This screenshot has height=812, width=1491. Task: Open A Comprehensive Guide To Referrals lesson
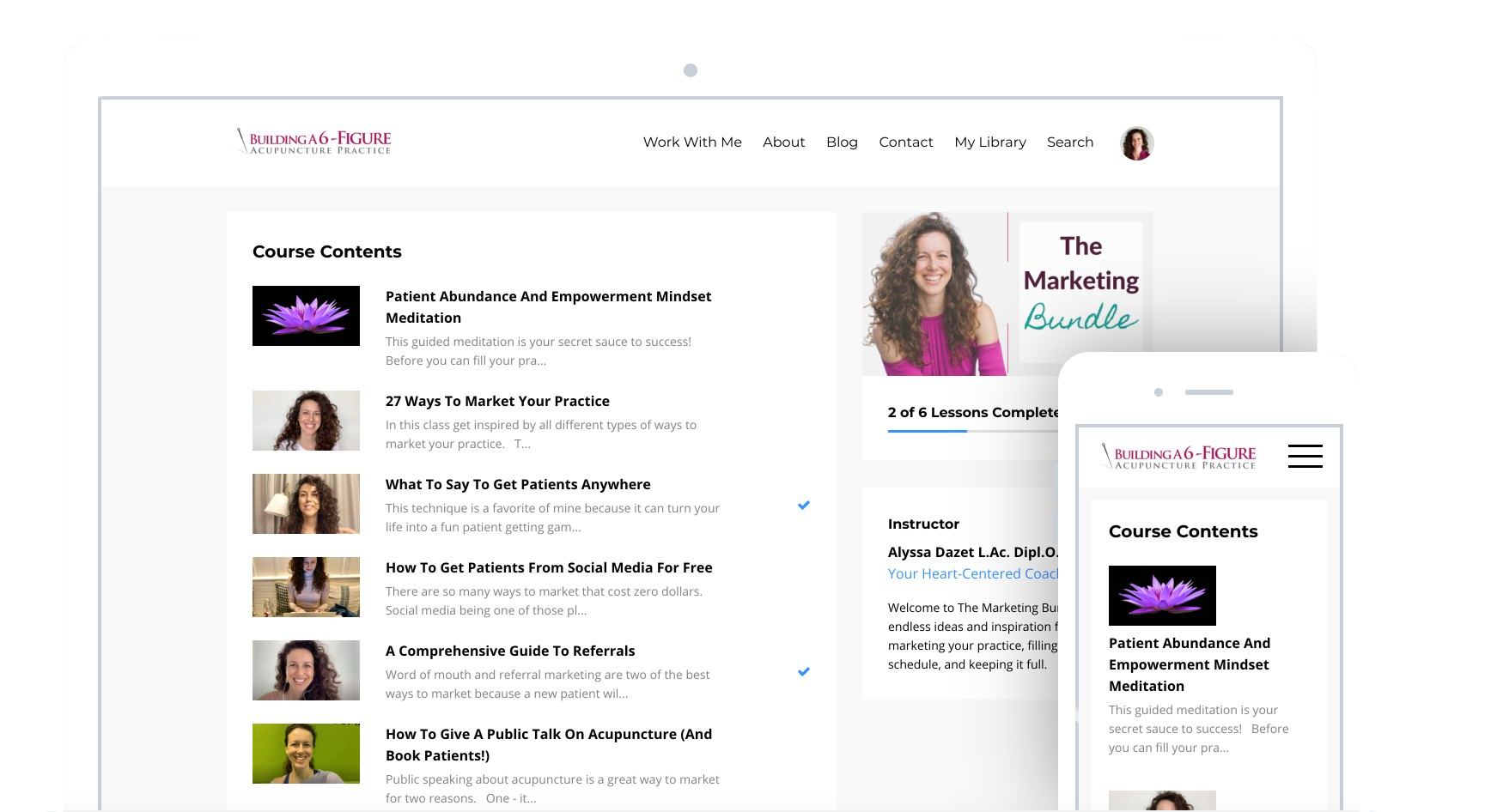510,651
